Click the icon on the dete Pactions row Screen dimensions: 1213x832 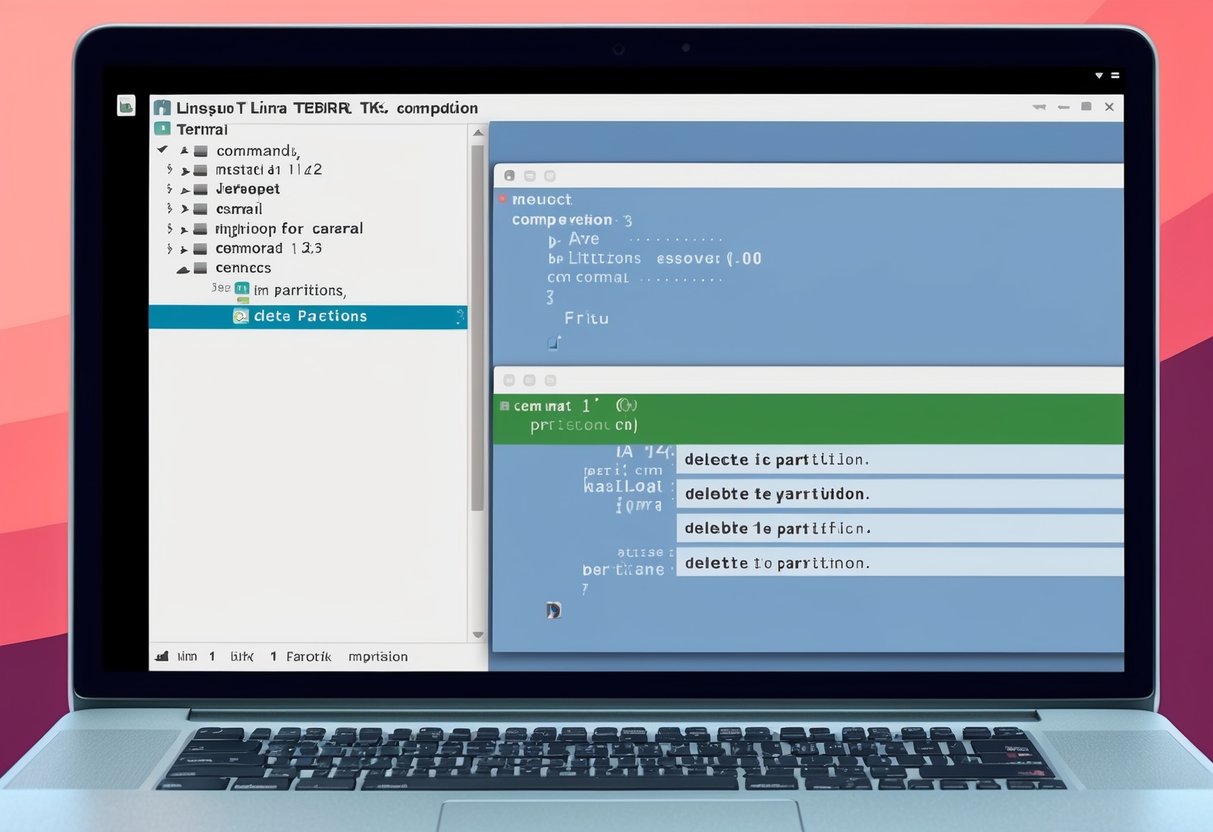(x=240, y=317)
